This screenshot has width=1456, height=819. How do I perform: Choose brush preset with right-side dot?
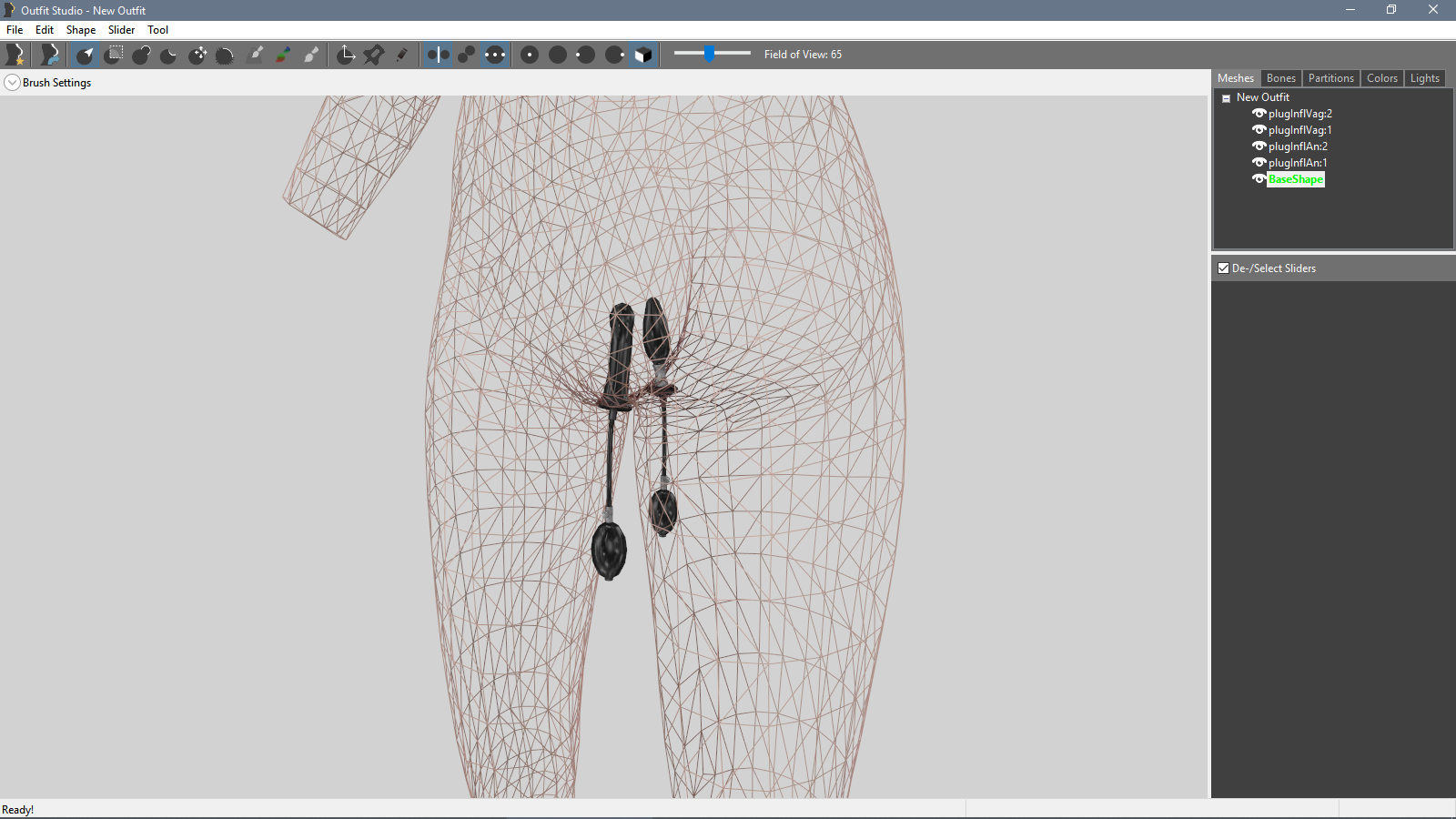pyautogui.click(x=615, y=55)
